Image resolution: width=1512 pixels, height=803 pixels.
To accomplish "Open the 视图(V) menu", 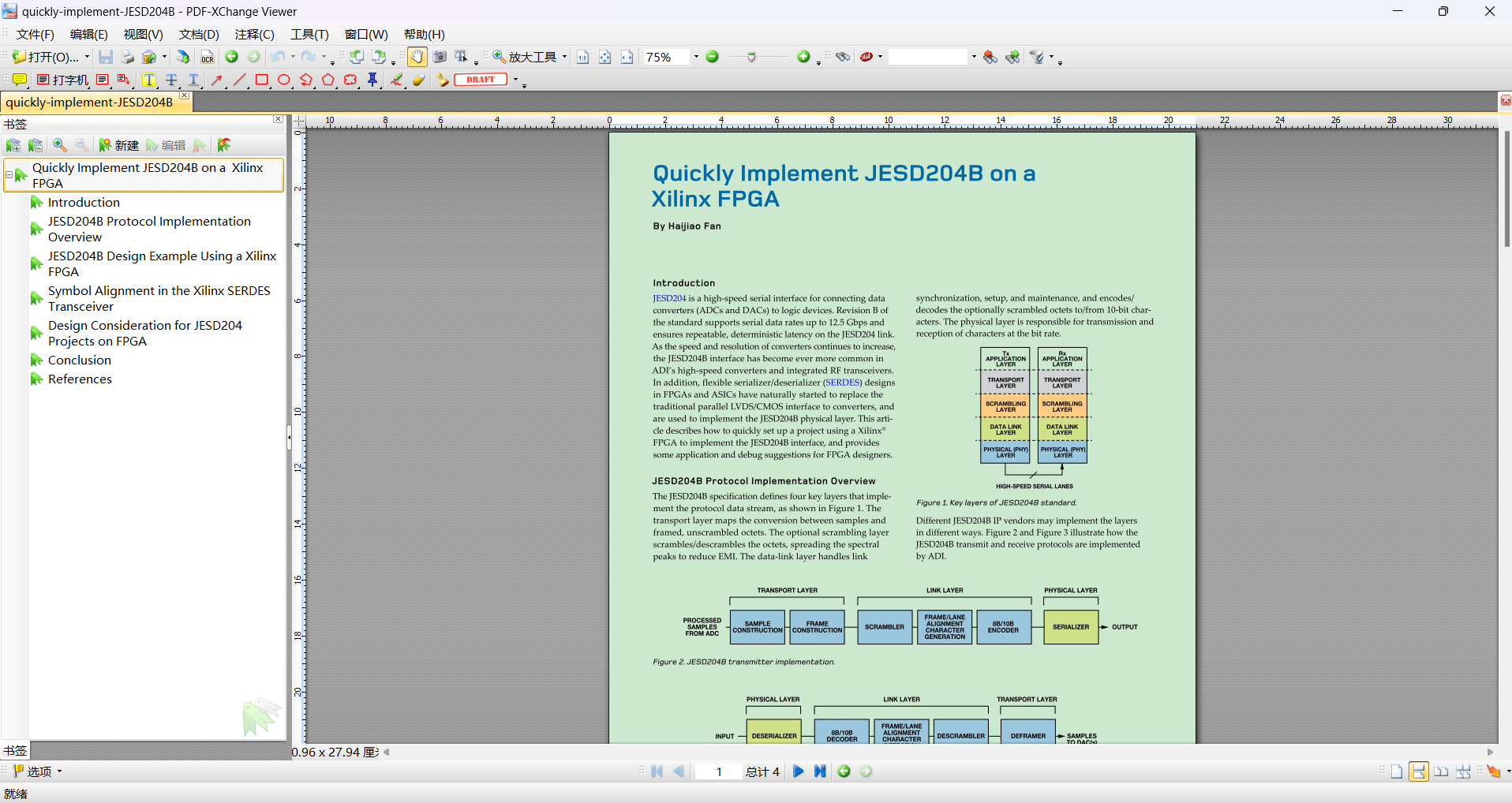I will tap(144, 35).
